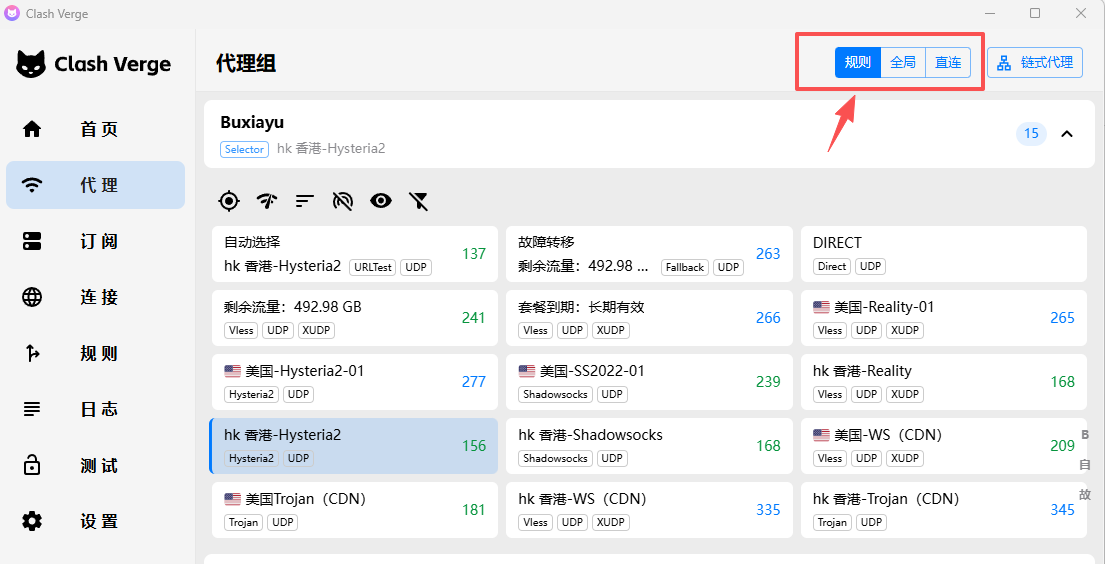Click the chain proxy network icon

[x=1004, y=62]
